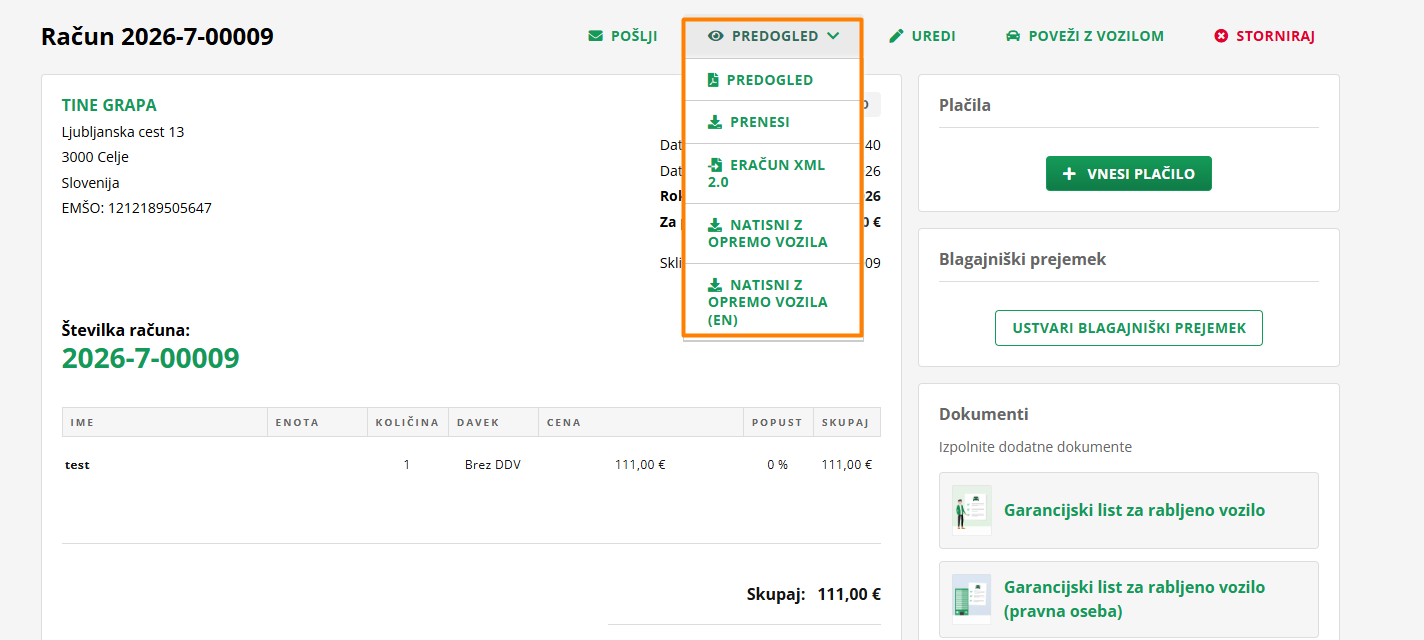Open Uredi to edit the invoice
This screenshot has height=640, width=1424.
pos(923,36)
